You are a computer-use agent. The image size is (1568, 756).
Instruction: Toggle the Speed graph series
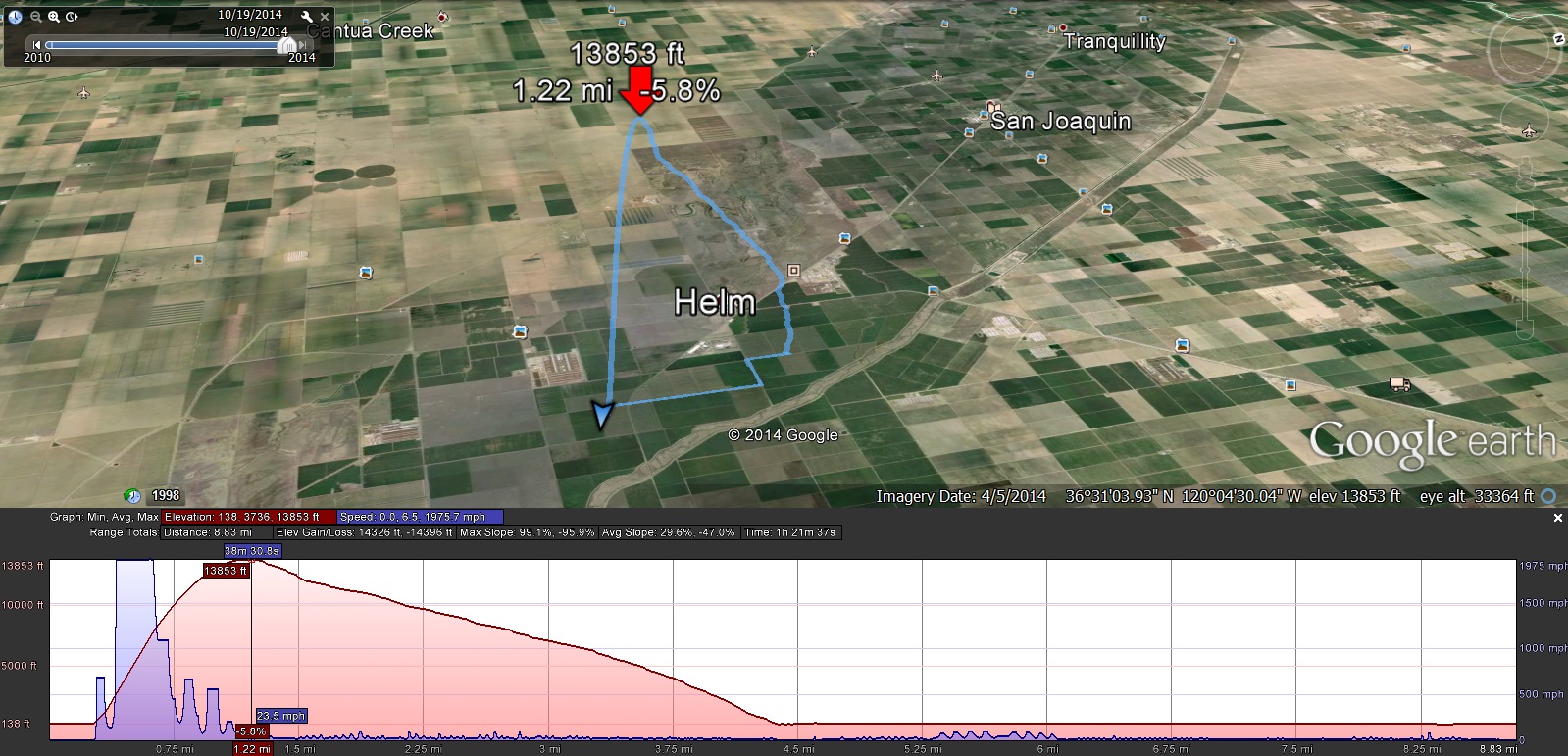coord(420,517)
